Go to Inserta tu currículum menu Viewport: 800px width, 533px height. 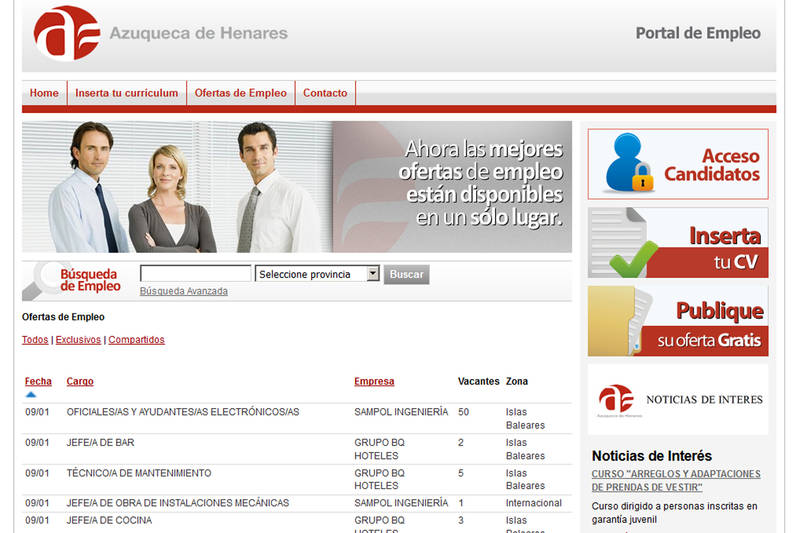click(x=127, y=93)
